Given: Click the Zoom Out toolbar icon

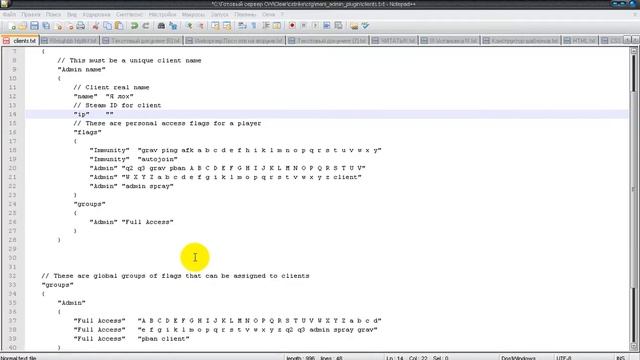Looking at the screenshot, I should (200, 26).
